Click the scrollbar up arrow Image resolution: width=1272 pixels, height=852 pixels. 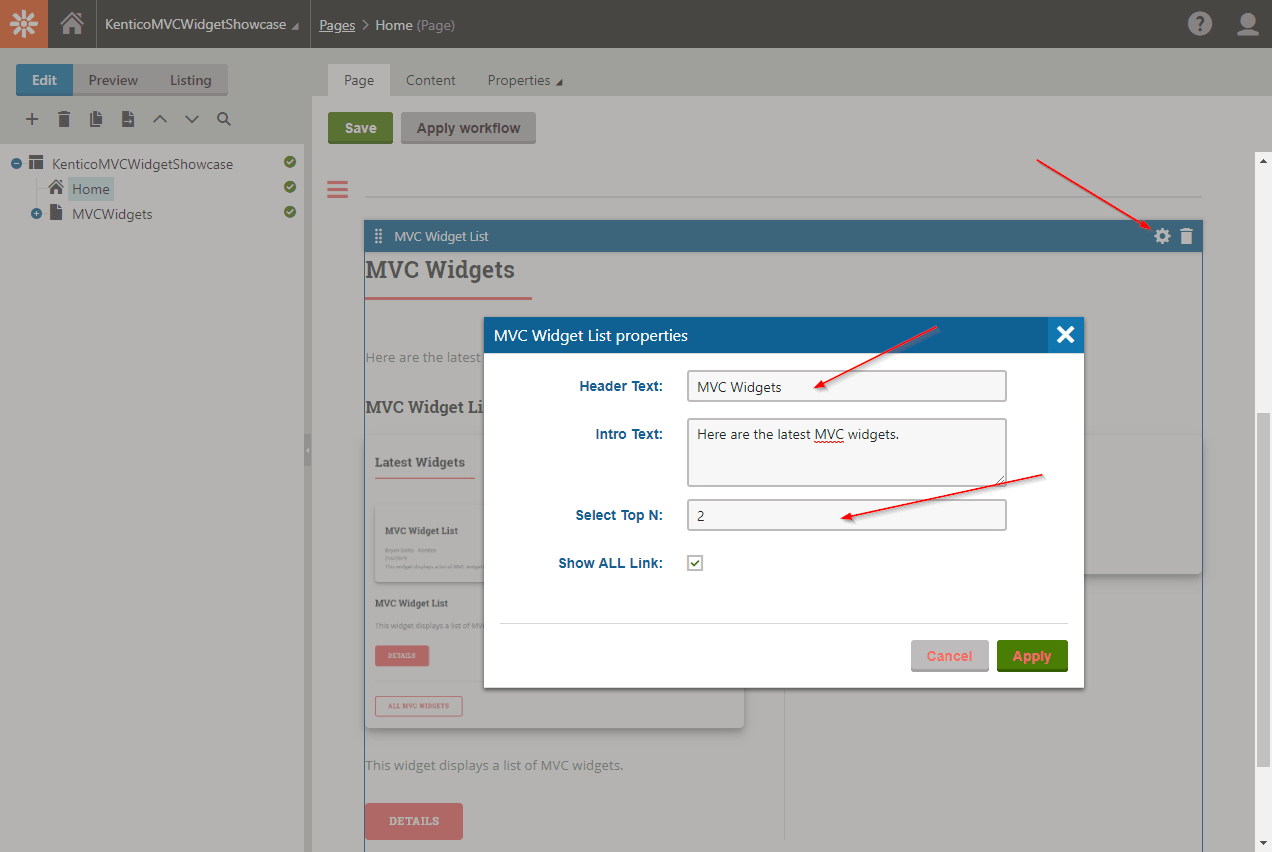(1263, 160)
